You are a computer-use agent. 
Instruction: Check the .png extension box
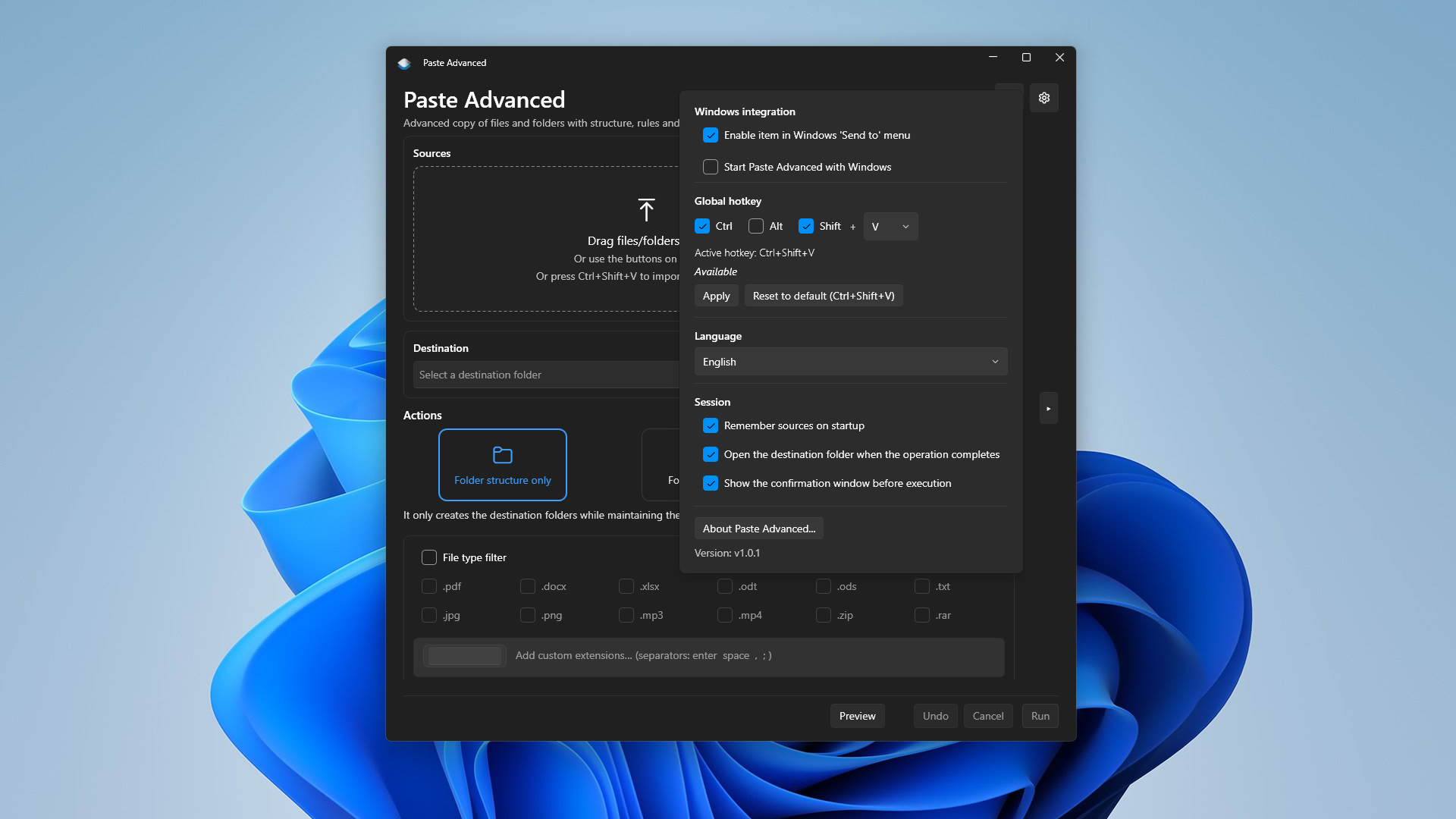coord(528,615)
